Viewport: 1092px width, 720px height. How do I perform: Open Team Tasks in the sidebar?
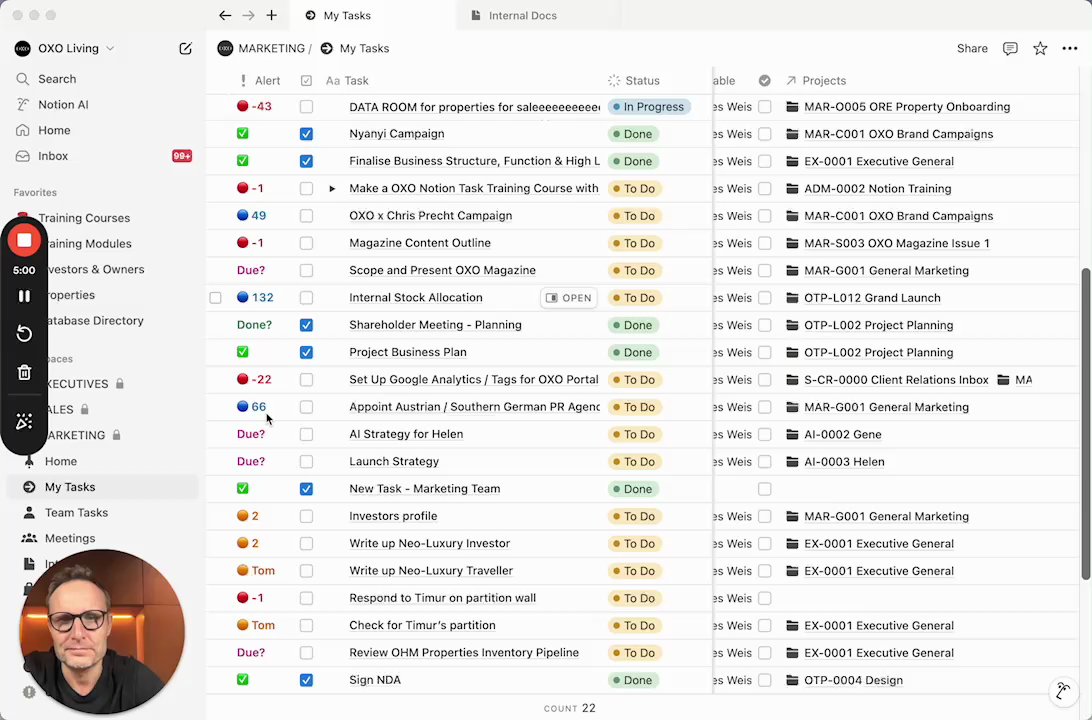coord(76,512)
